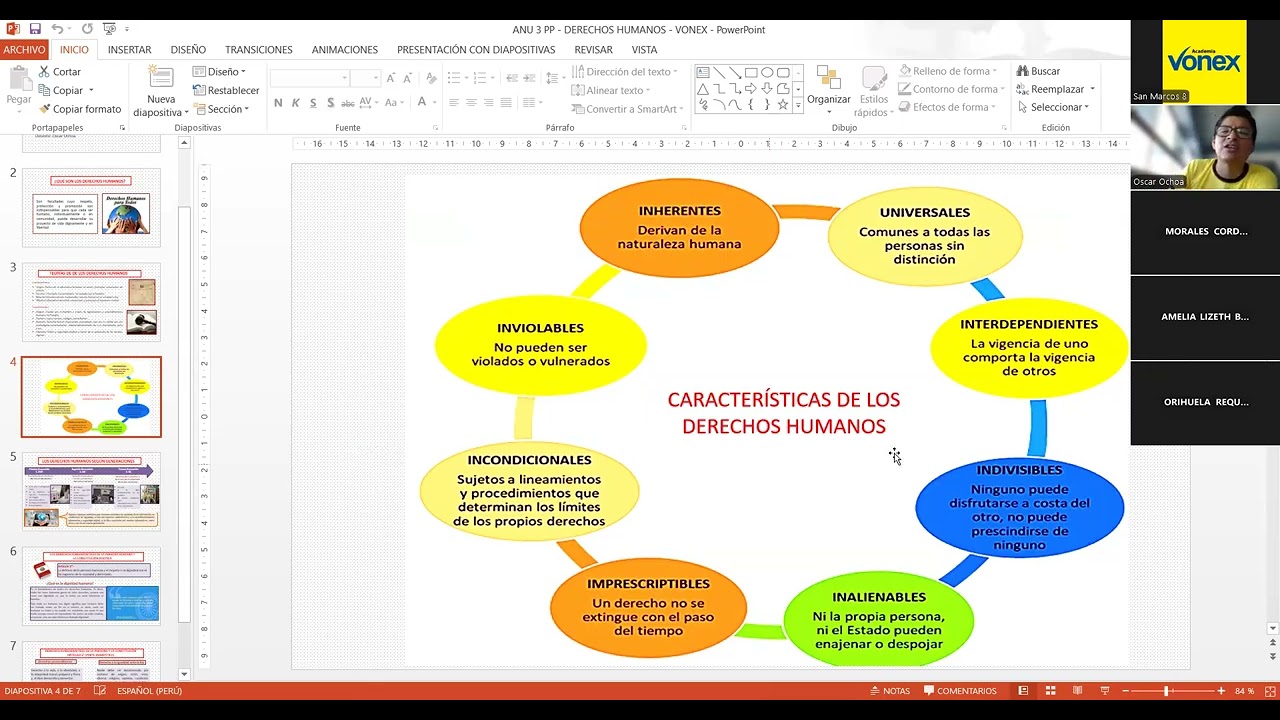Click the Contorno de forma button

pyautogui.click(x=949, y=89)
